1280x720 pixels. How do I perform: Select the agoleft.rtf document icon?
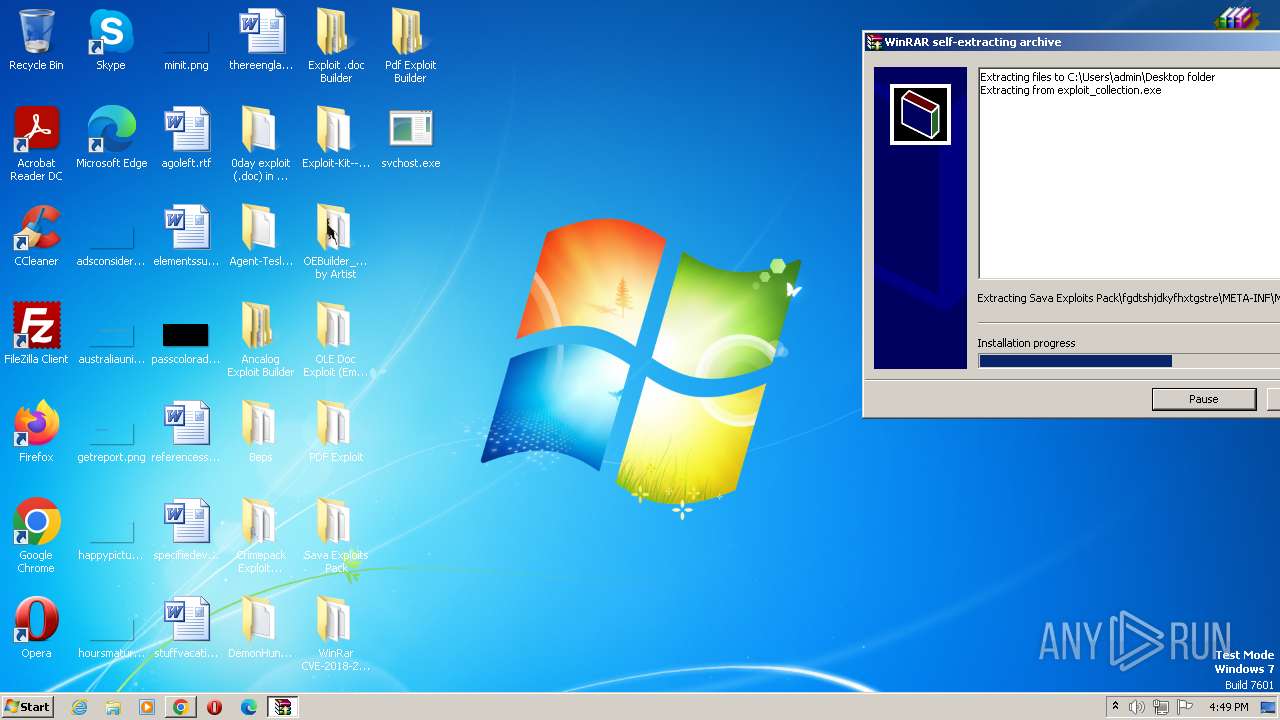[186, 138]
